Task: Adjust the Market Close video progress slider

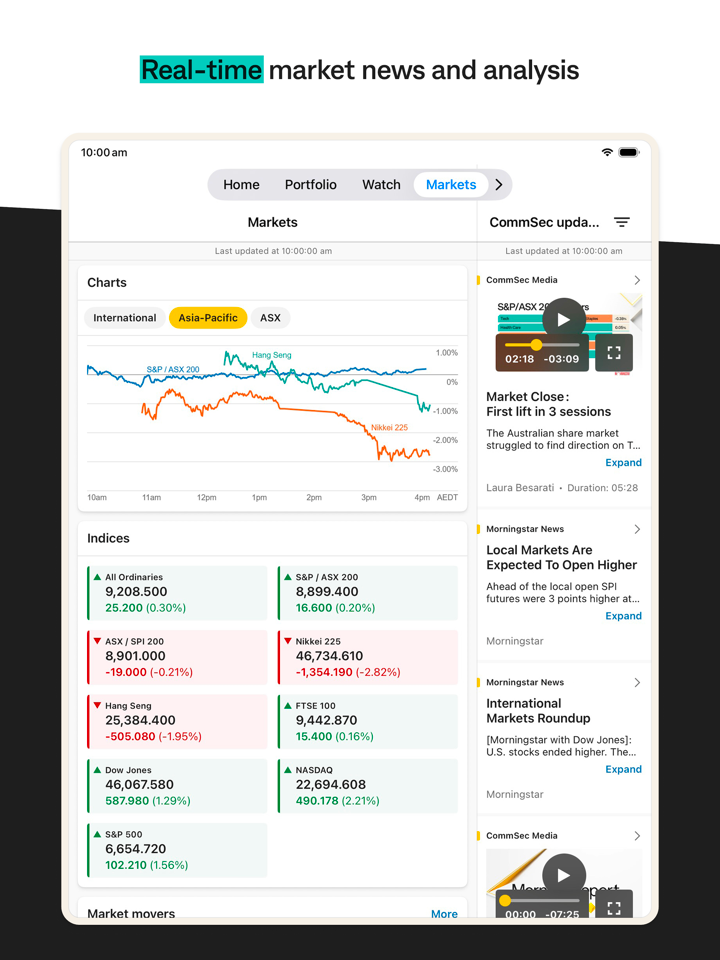Action: coord(537,344)
